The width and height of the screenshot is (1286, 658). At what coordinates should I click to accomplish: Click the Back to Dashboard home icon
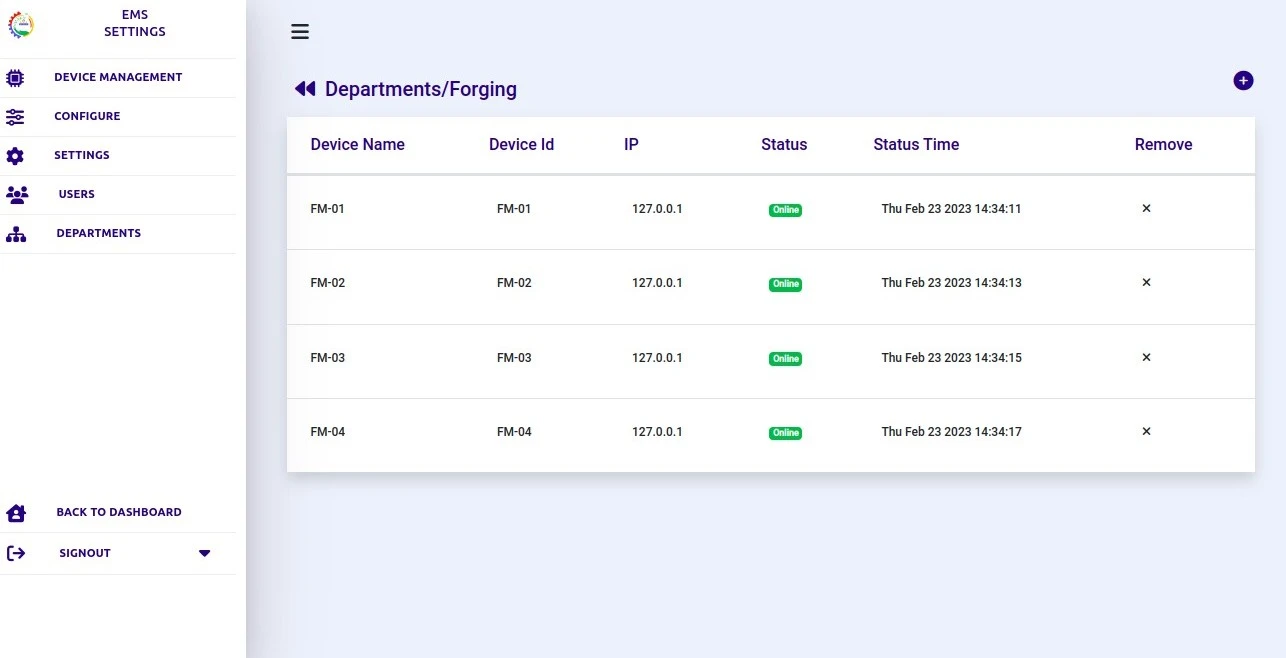click(x=16, y=513)
